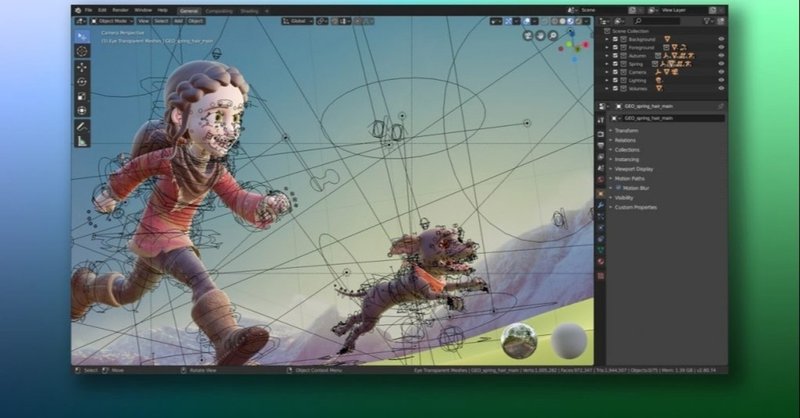Click the HDRI preview sphere
800x418 pixels.
tap(519, 340)
